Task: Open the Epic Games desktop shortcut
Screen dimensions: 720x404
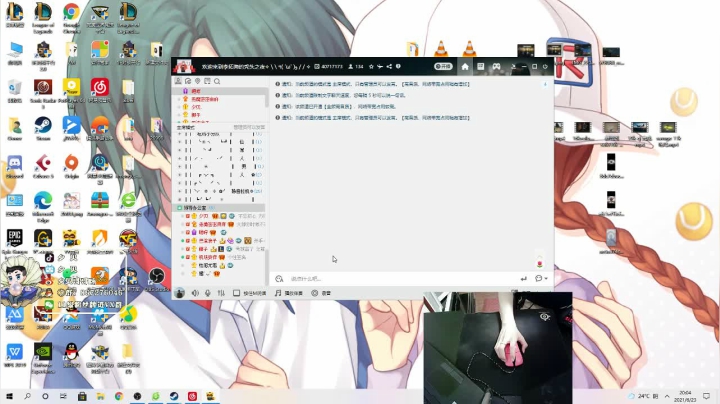Action: click(15, 241)
